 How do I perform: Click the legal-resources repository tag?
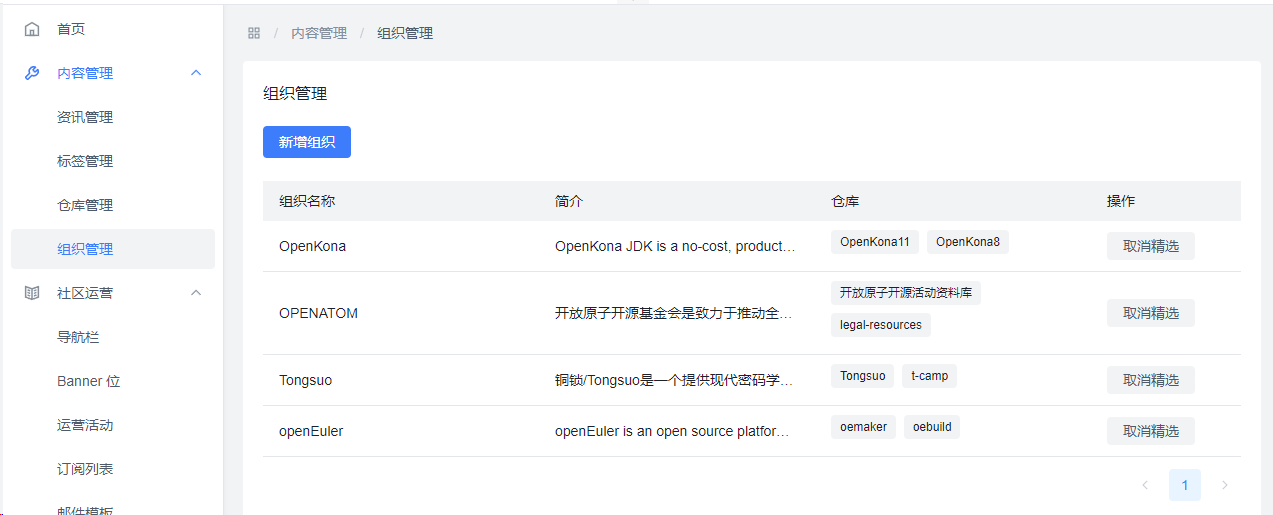881,325
